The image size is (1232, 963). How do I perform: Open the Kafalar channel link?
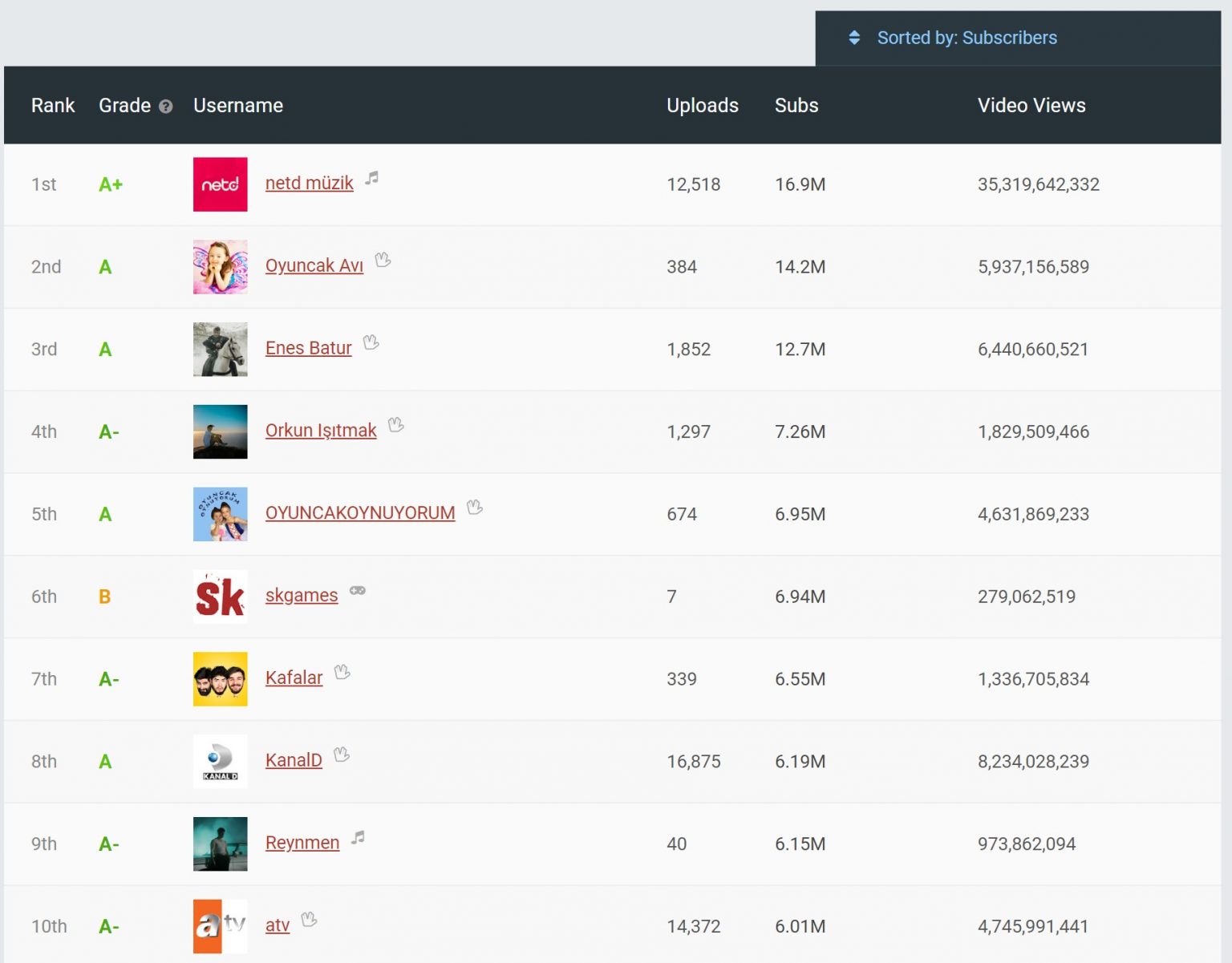(x=294, y=678)
